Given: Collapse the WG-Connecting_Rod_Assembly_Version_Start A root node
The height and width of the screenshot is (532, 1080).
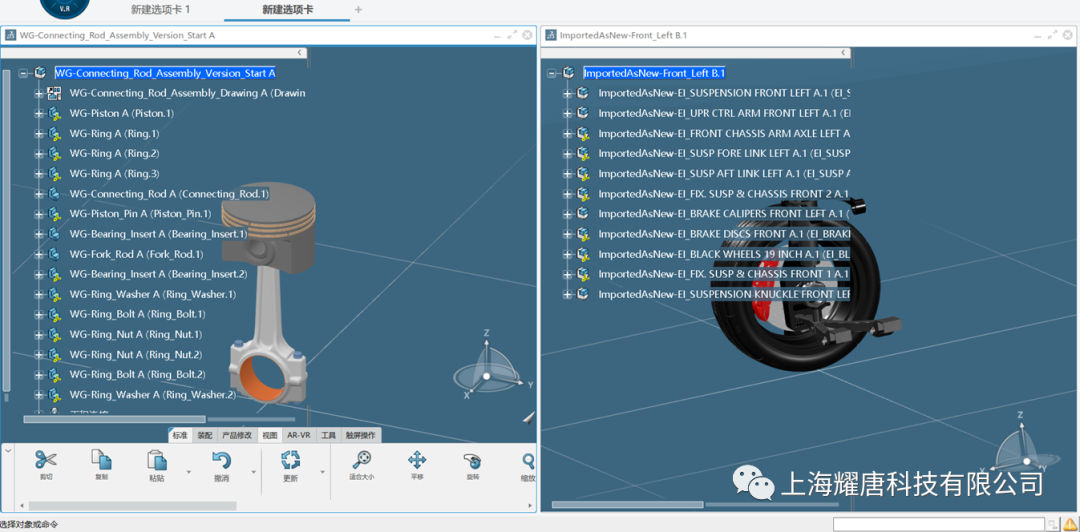Looking at the screenshot, I should click(23, 73).
